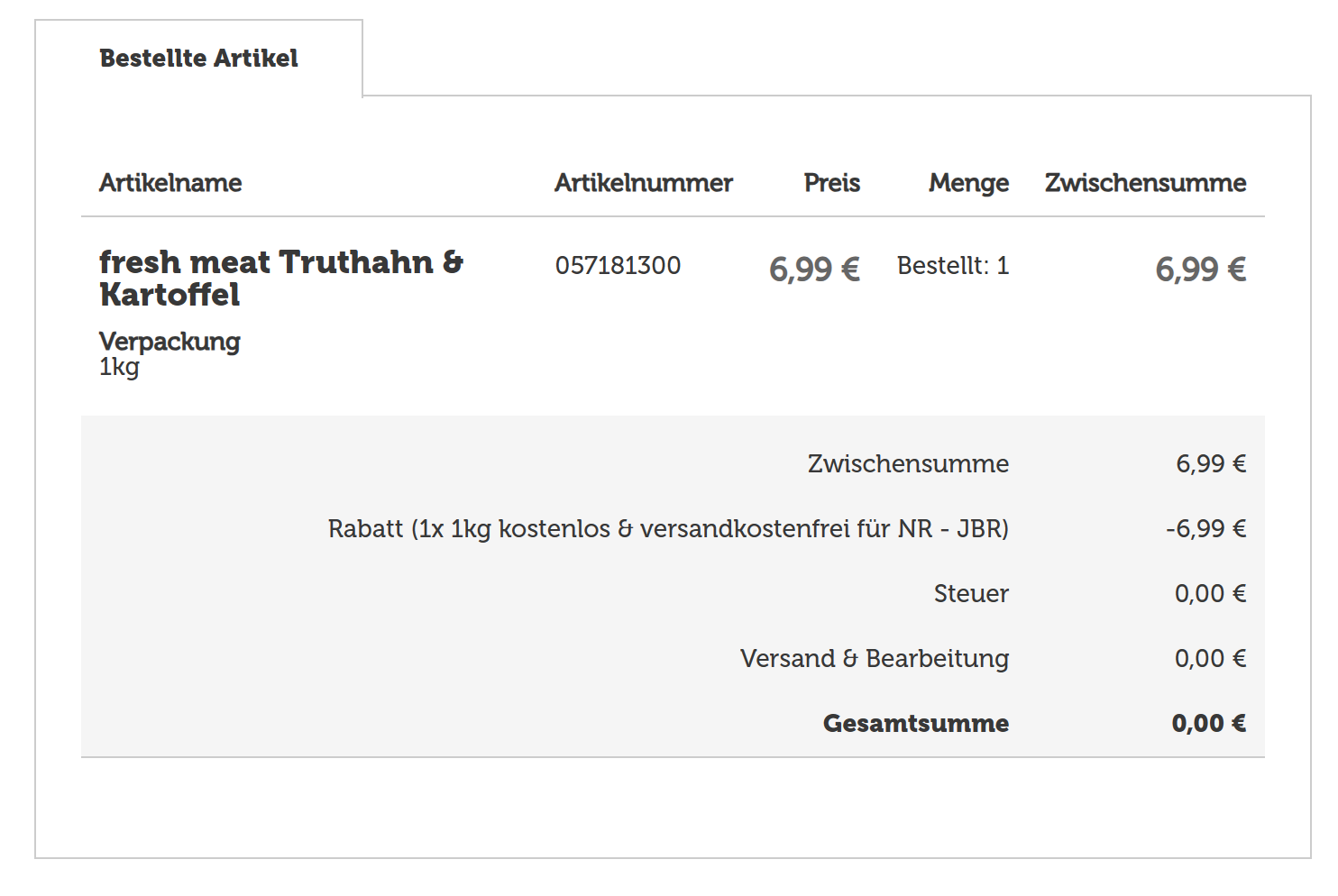
Task: Click the bold 0,00 € grand total
Action: pyautogui.click(x=1209, y=724)
